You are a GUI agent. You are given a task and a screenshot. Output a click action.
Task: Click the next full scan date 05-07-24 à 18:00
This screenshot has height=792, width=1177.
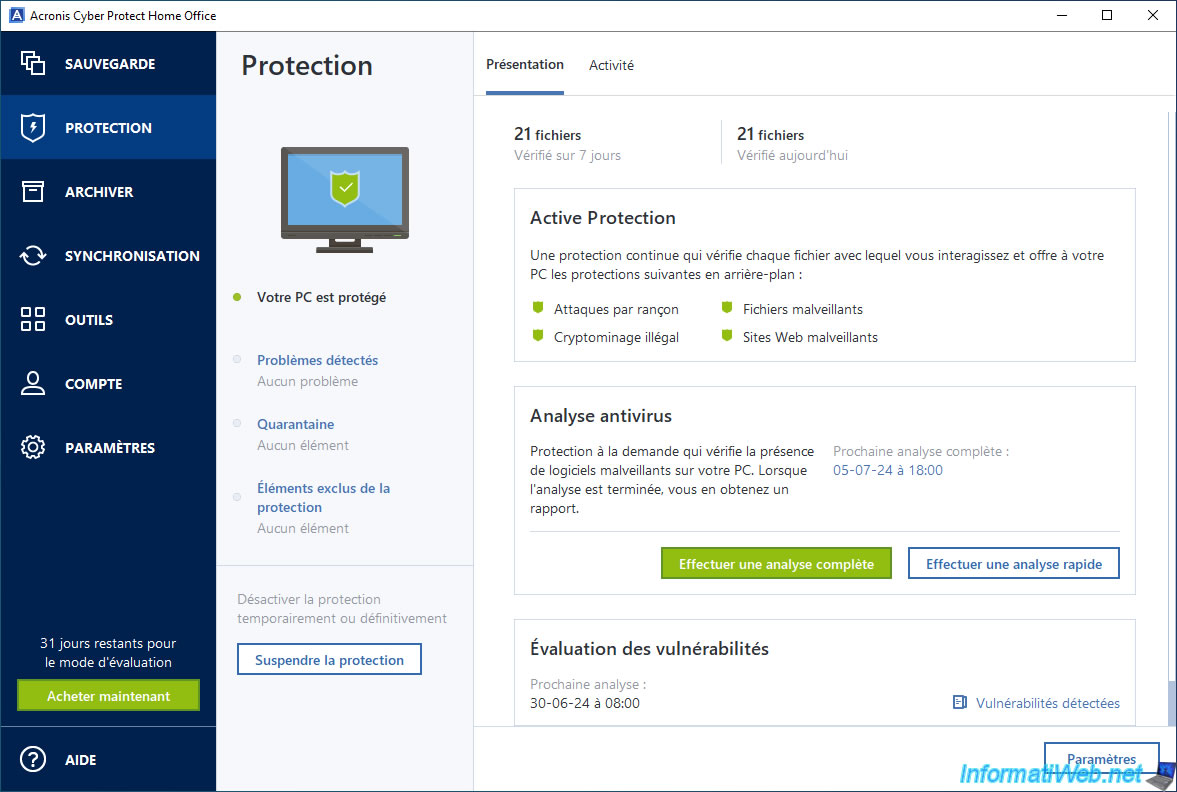pyautogui.click(x=888, y=471)
